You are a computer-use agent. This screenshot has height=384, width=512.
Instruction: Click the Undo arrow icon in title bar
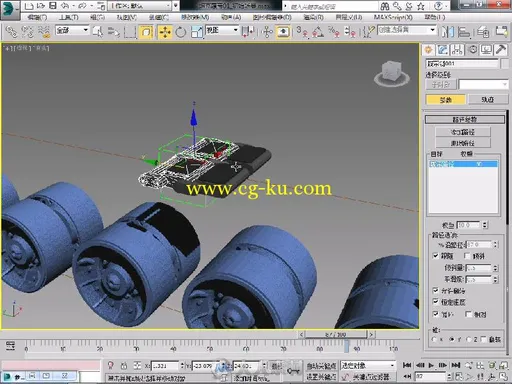[x=65, y=6]
